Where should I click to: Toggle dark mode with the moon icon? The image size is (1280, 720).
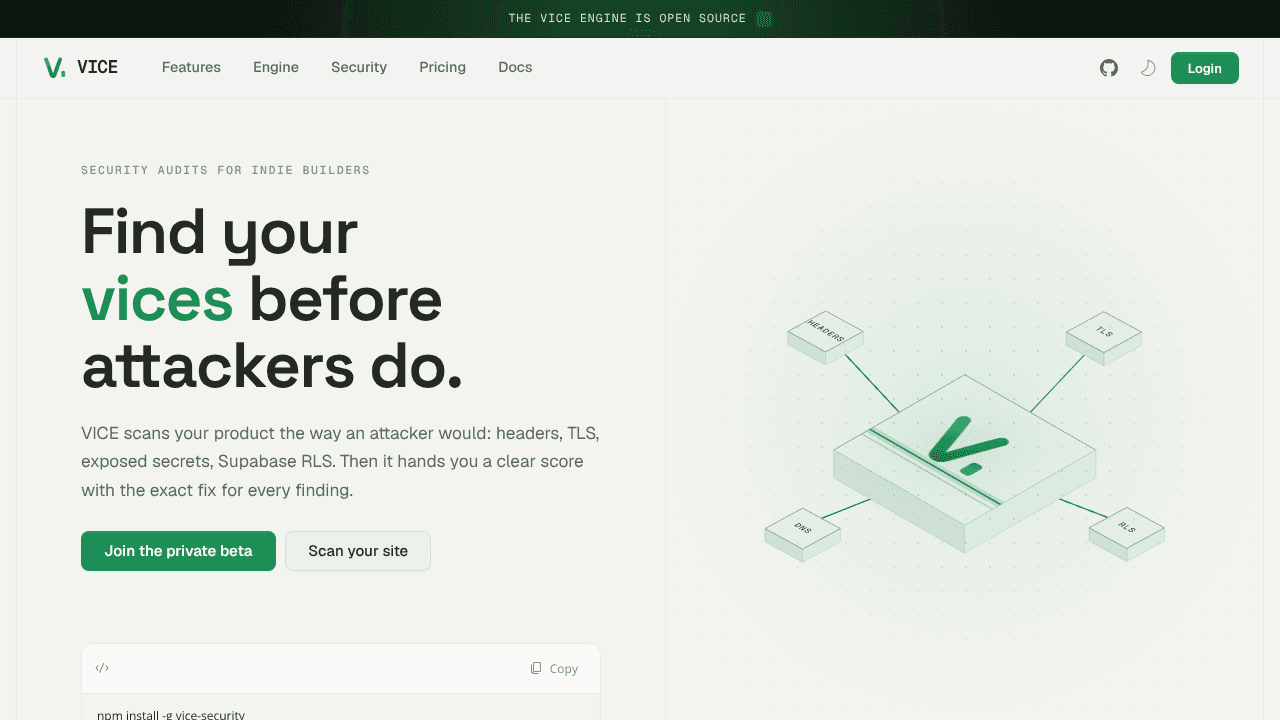click(1148, 68)
